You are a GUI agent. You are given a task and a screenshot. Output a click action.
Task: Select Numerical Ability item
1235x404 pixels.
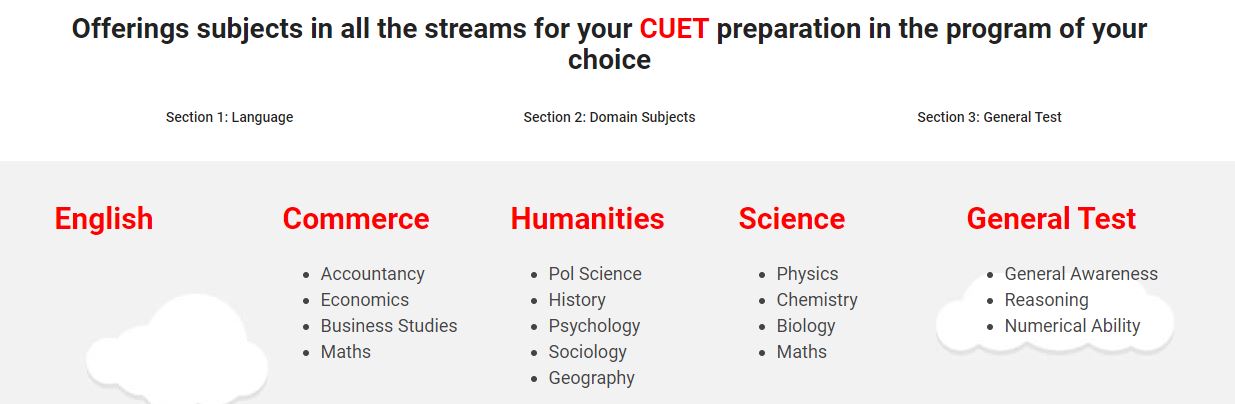click(x=1072, y=326)
